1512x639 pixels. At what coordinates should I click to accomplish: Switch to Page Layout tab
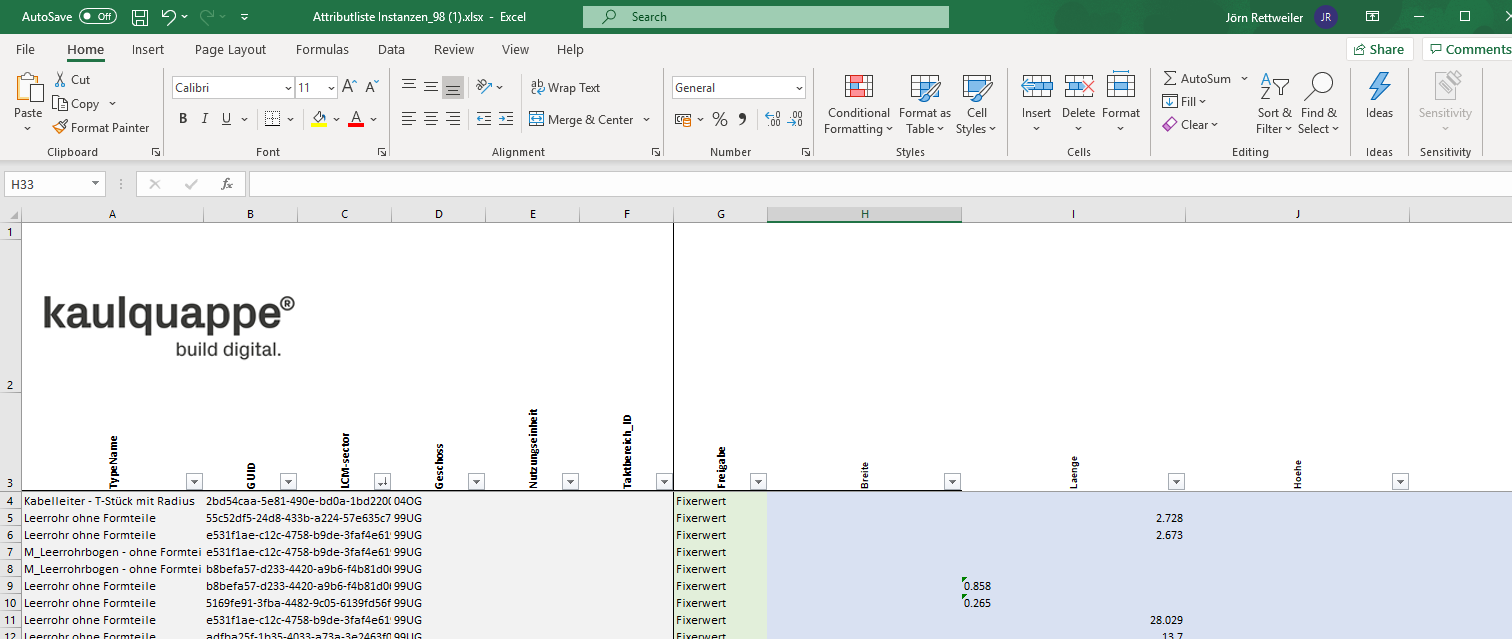pos(230,49)
